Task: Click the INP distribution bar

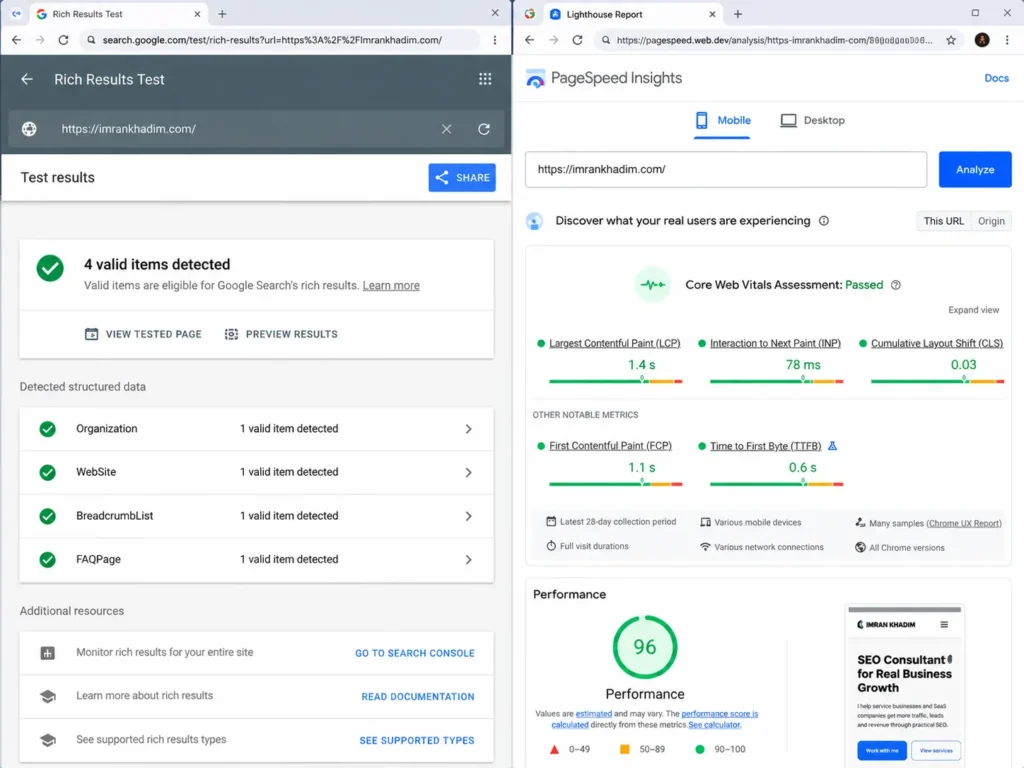Action: point(776,381)
